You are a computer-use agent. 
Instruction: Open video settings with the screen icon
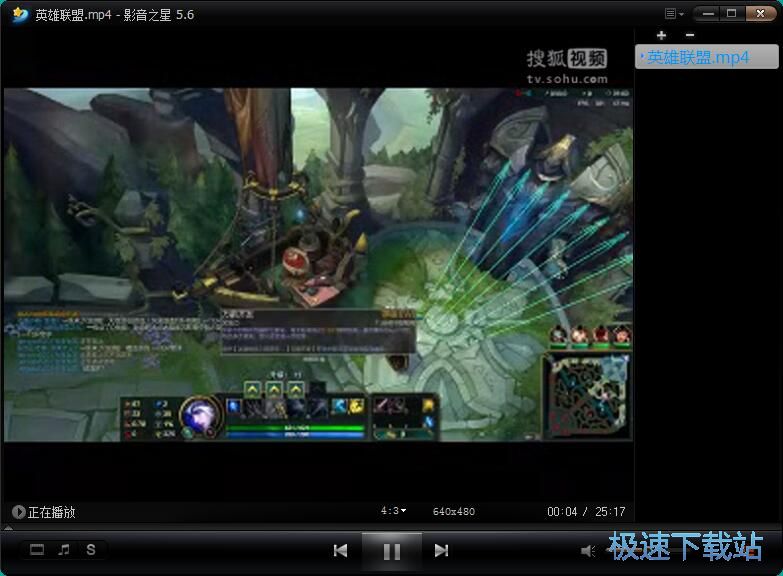[x=37, y=550]
